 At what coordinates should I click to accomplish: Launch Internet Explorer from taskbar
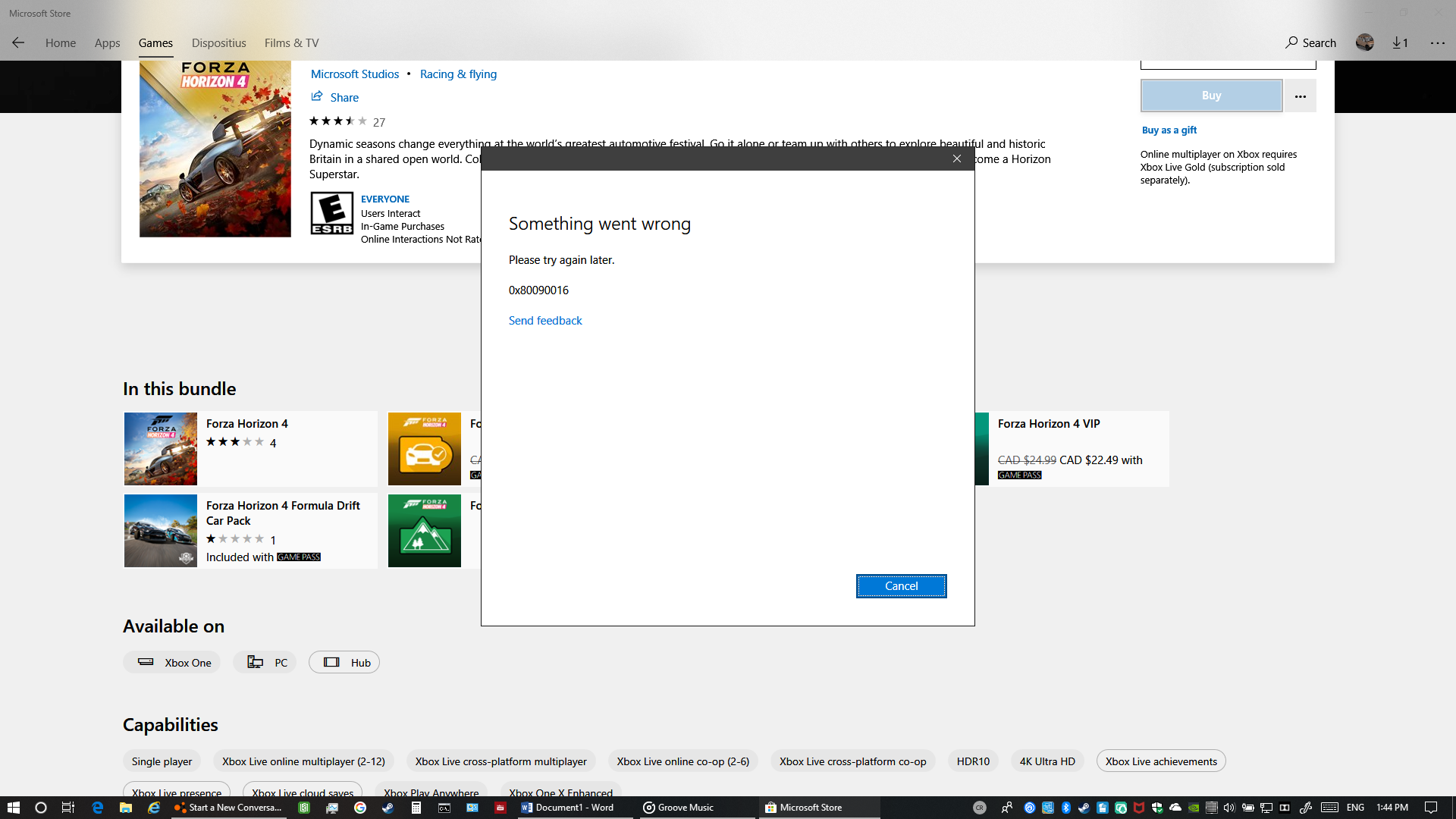point(154,808)
